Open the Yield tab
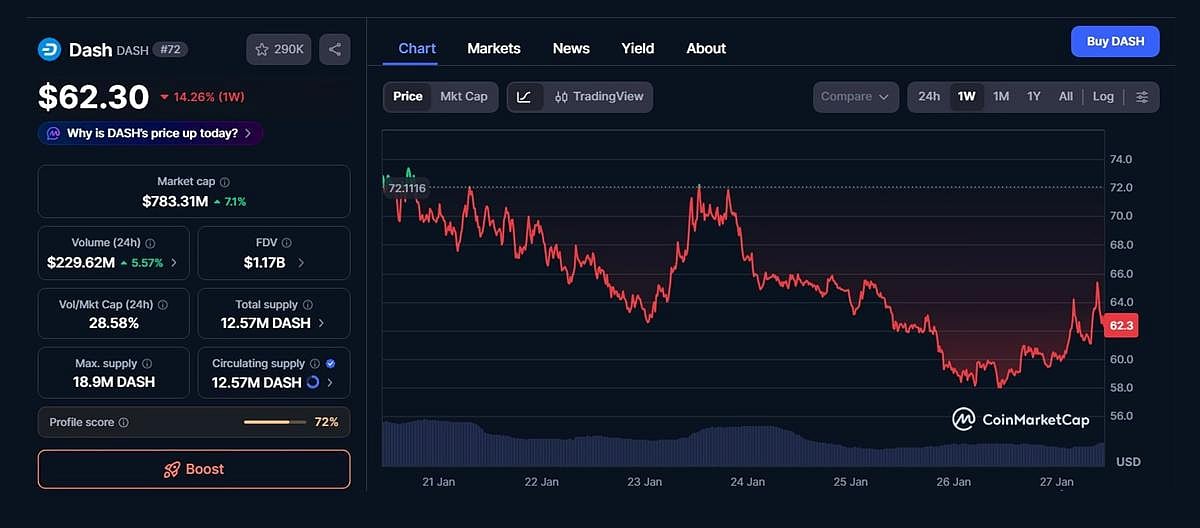The image size is (1200, 528). coord(638,48)
